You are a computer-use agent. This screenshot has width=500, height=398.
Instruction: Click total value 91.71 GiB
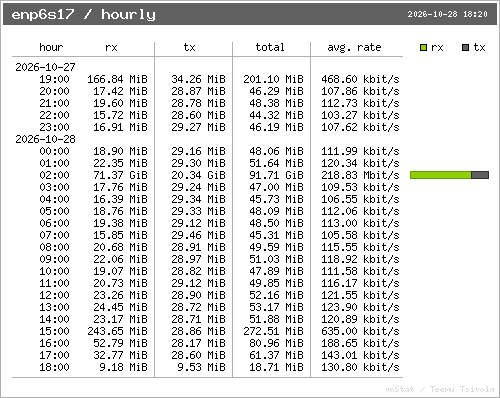[276, 175]
